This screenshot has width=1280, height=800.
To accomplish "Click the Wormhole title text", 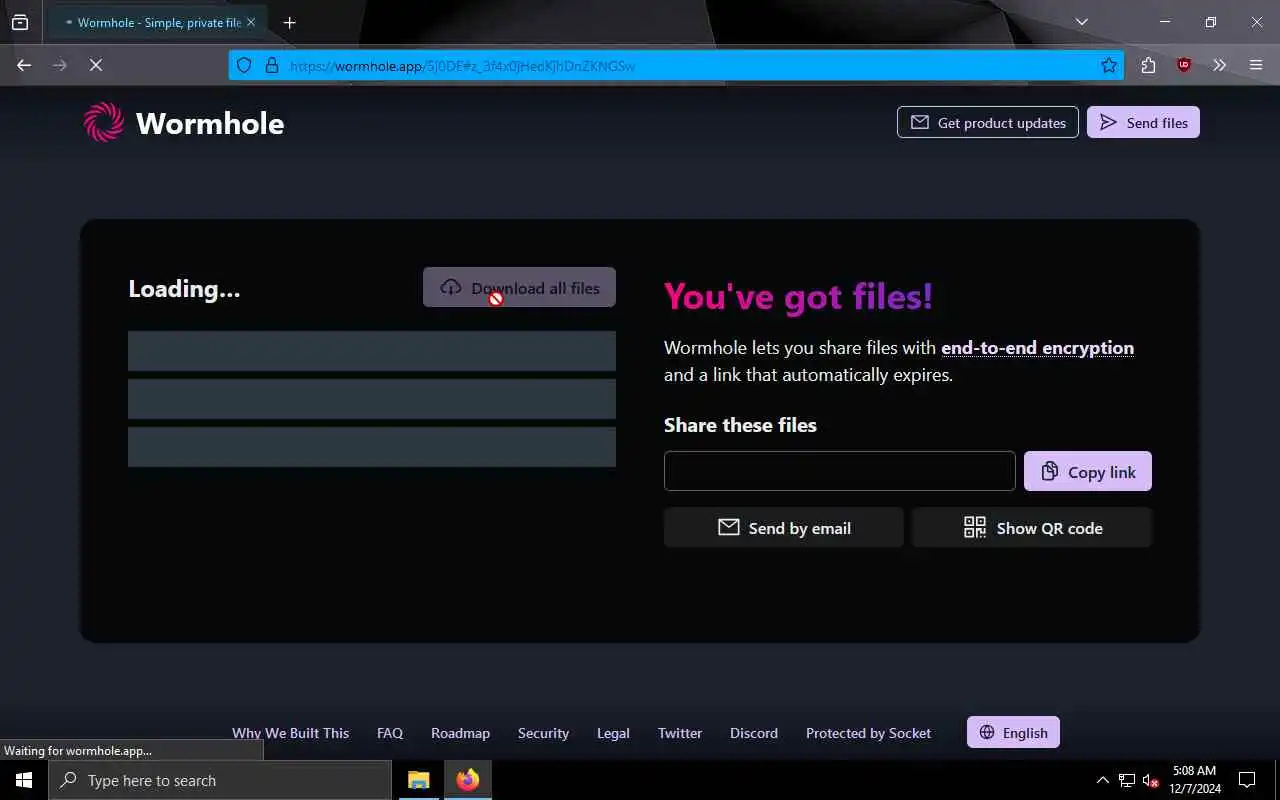I will point(210,123).
